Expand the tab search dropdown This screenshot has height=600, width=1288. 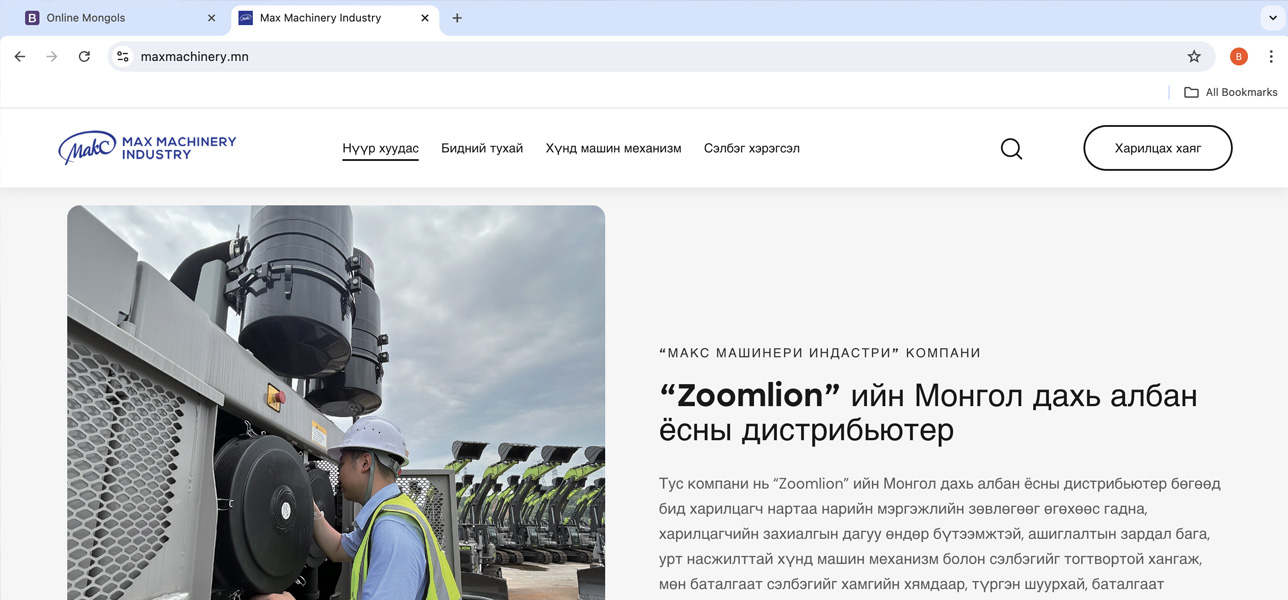coord(1273,18)
